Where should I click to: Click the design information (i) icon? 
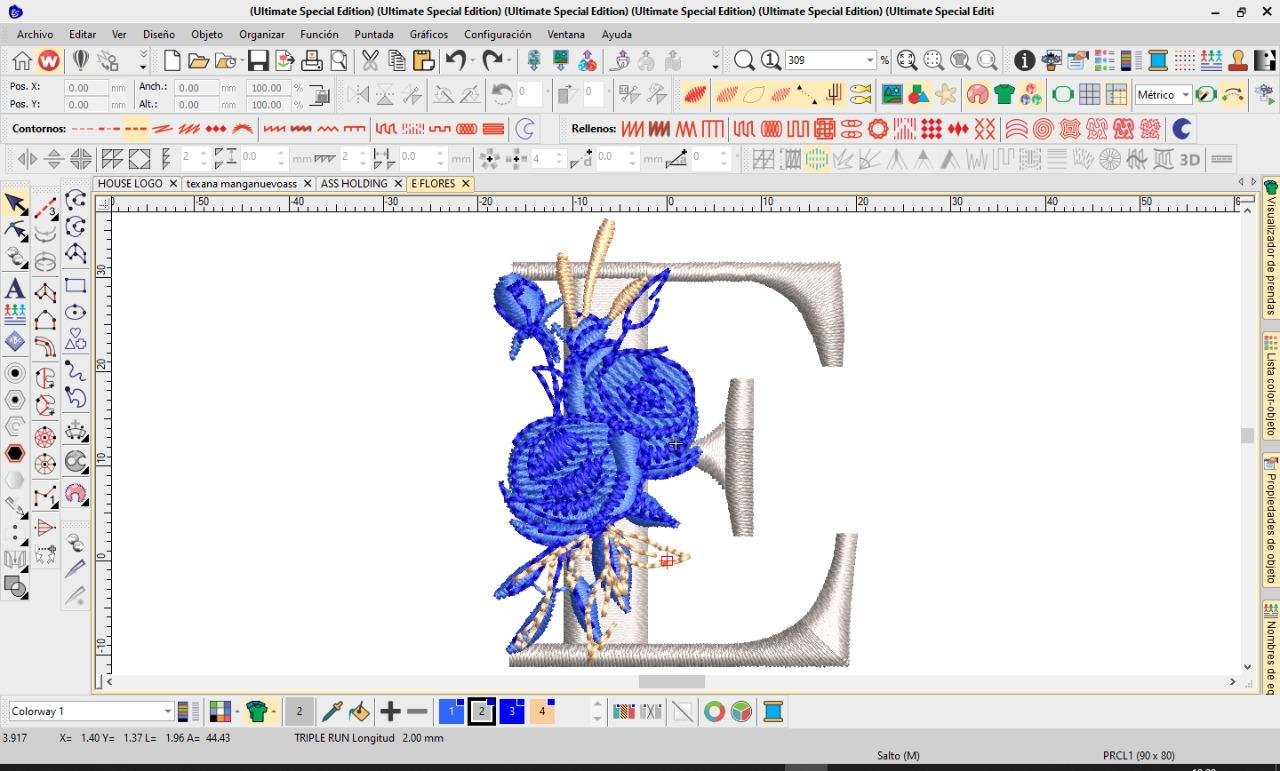(x=1024, y=61)
